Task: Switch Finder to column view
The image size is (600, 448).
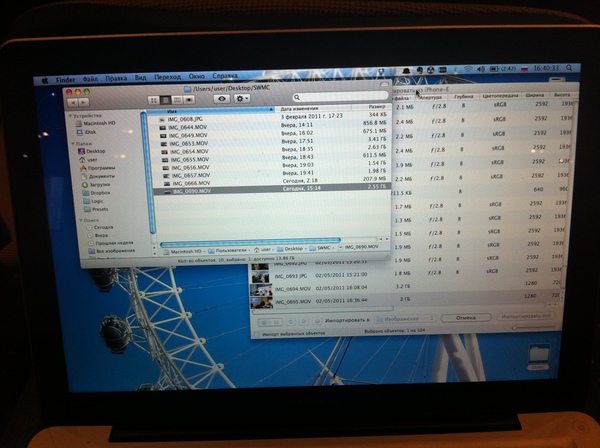Action: click(177, 100)
